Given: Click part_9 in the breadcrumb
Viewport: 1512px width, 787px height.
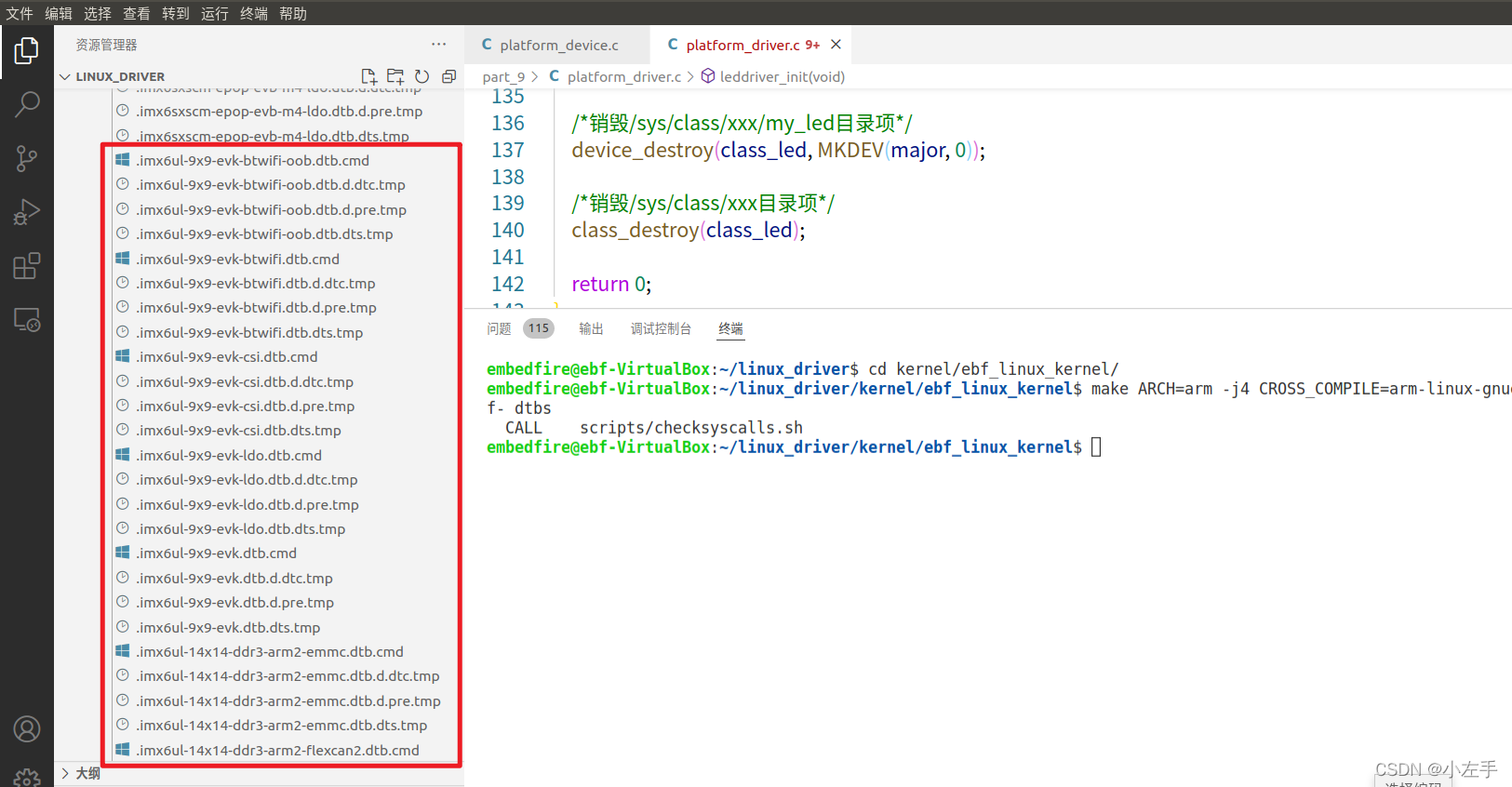Looking at the screenshot, I should pyautogui.click(x=503, y=76).
